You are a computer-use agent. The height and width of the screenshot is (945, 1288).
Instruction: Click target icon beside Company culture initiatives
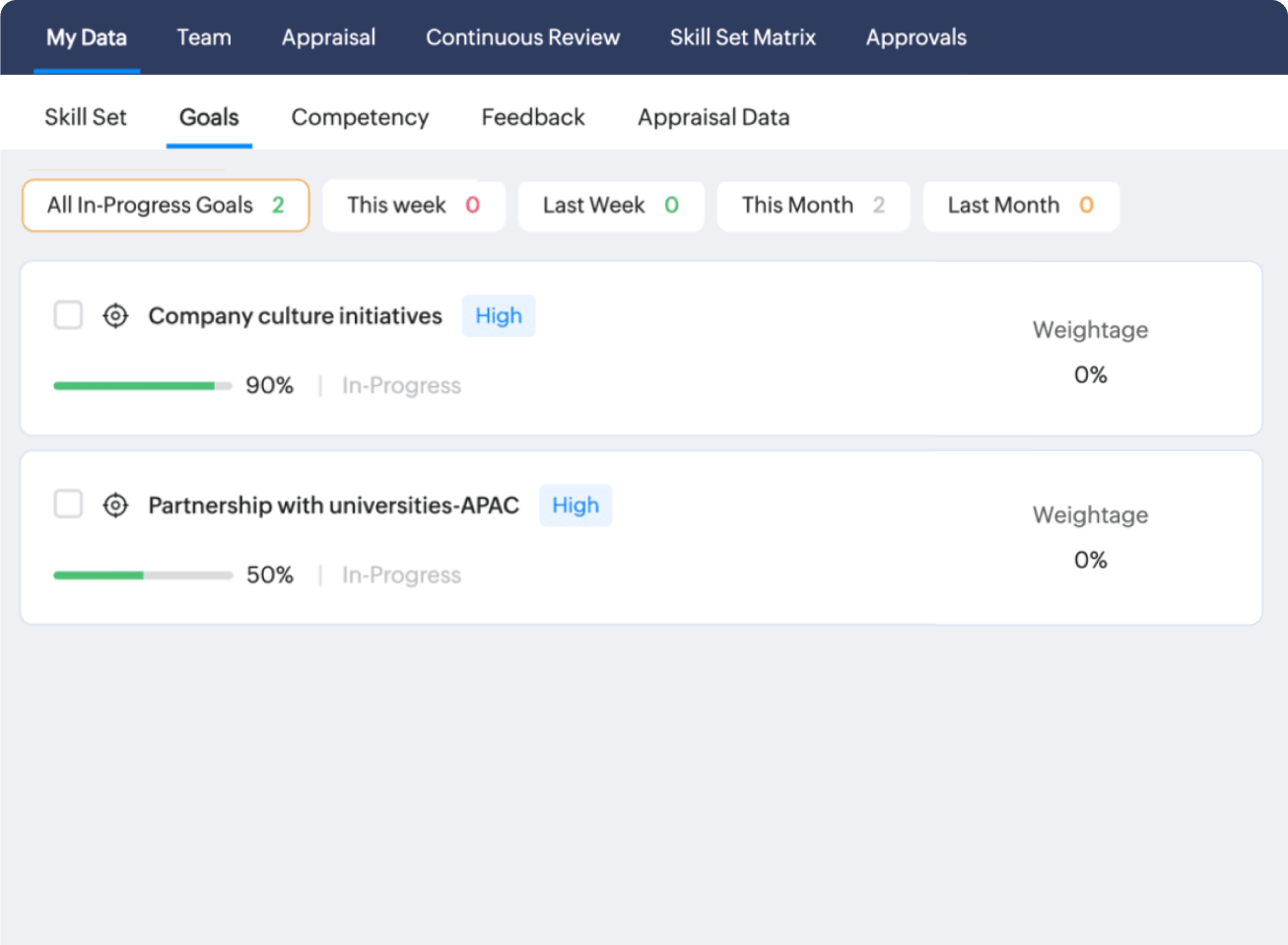point(115,316)
